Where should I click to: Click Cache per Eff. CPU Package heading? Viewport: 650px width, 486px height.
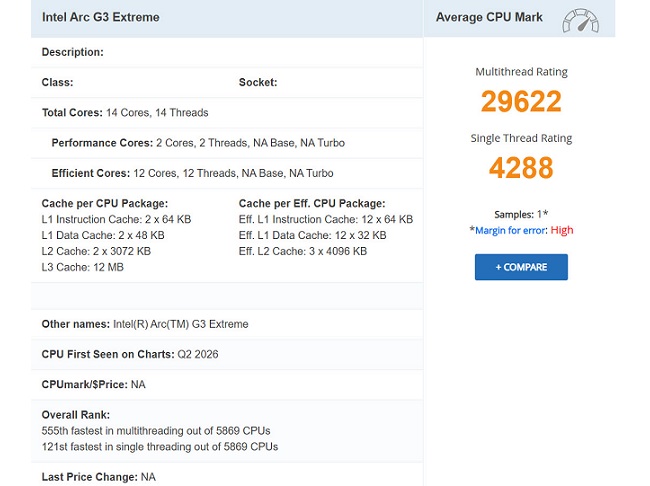click(312, 204)
